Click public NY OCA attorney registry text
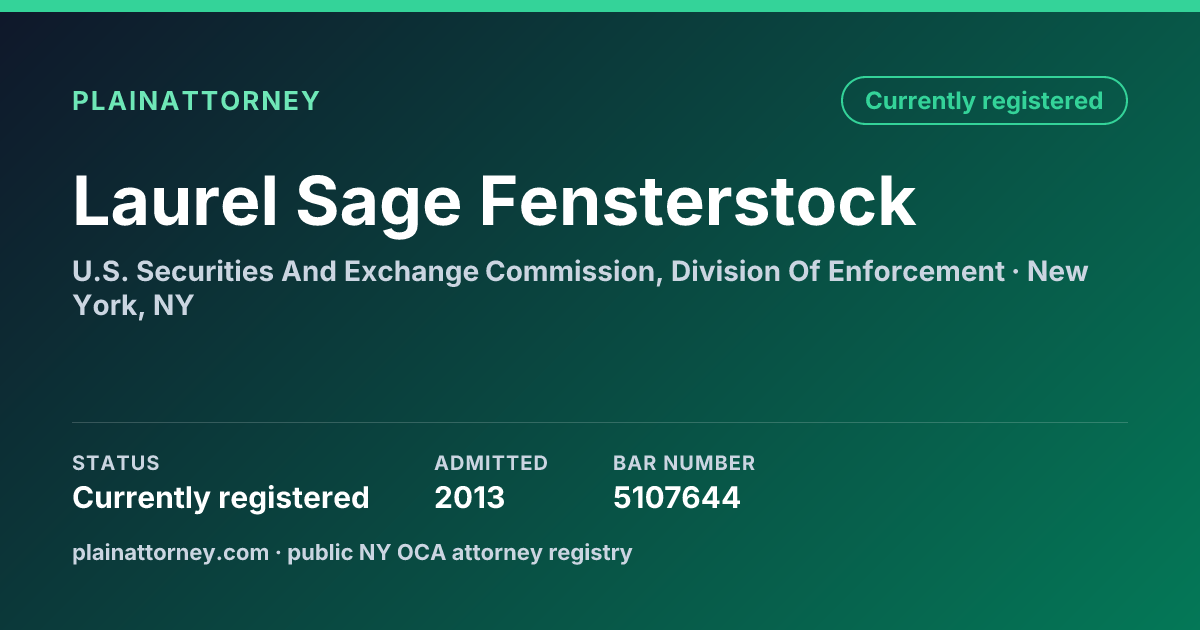1200x630 pixels. tap(460, 552)
